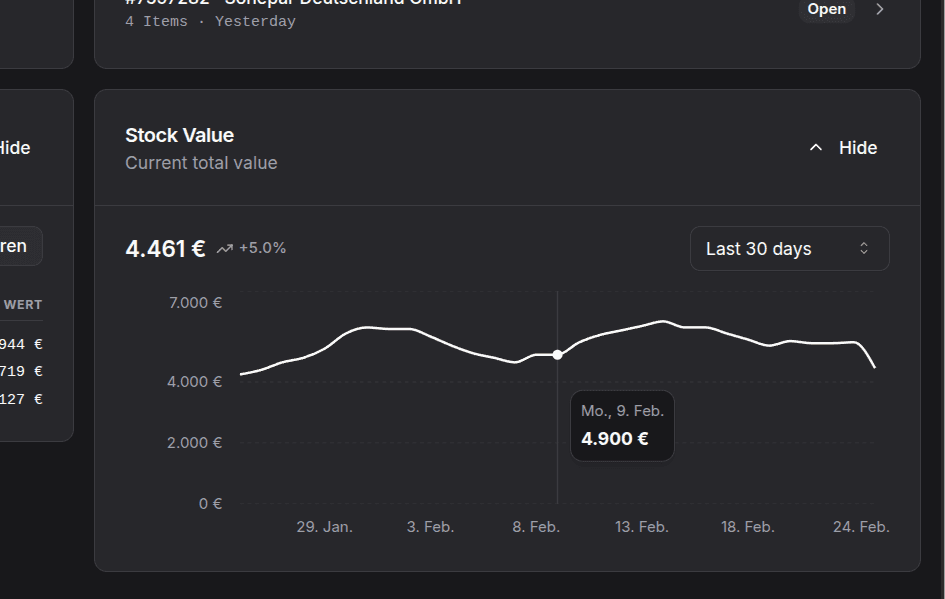The height and width of the screenshot is (599, 945).
Task: Select the white data point on the chart
Action: [x=557, y=354]
